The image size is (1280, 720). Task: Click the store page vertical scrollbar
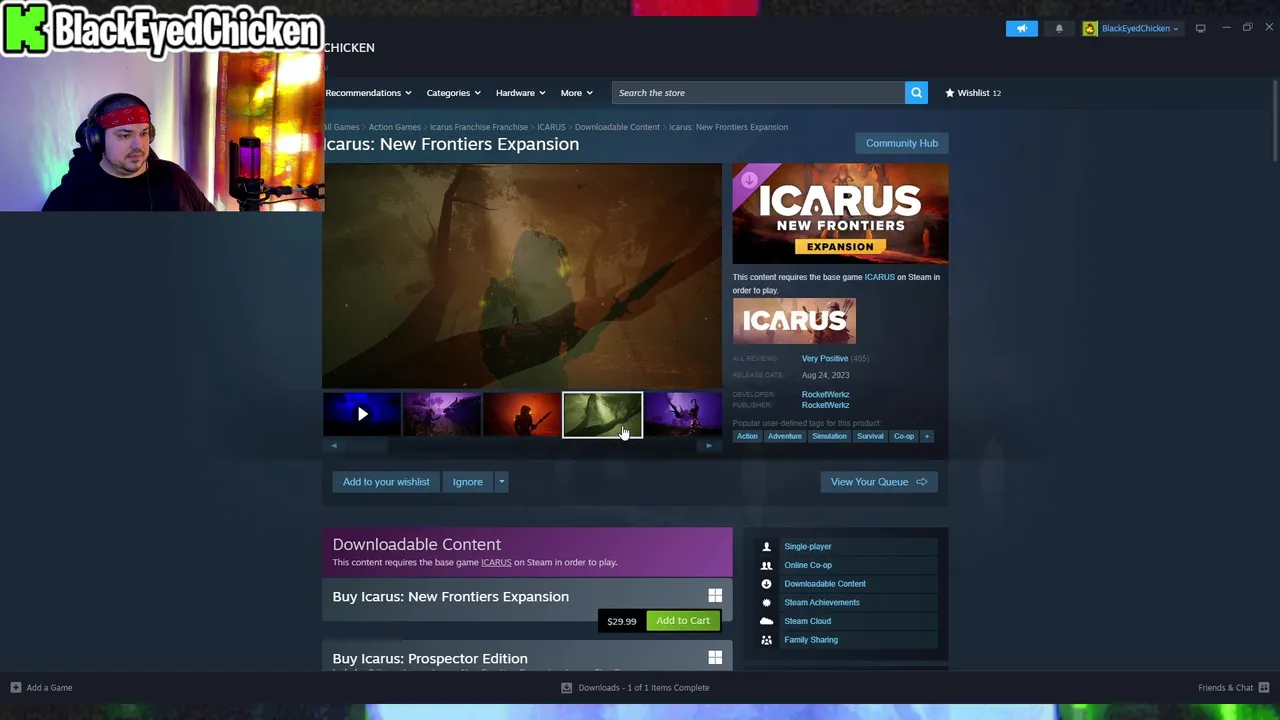pos(1275,120)
